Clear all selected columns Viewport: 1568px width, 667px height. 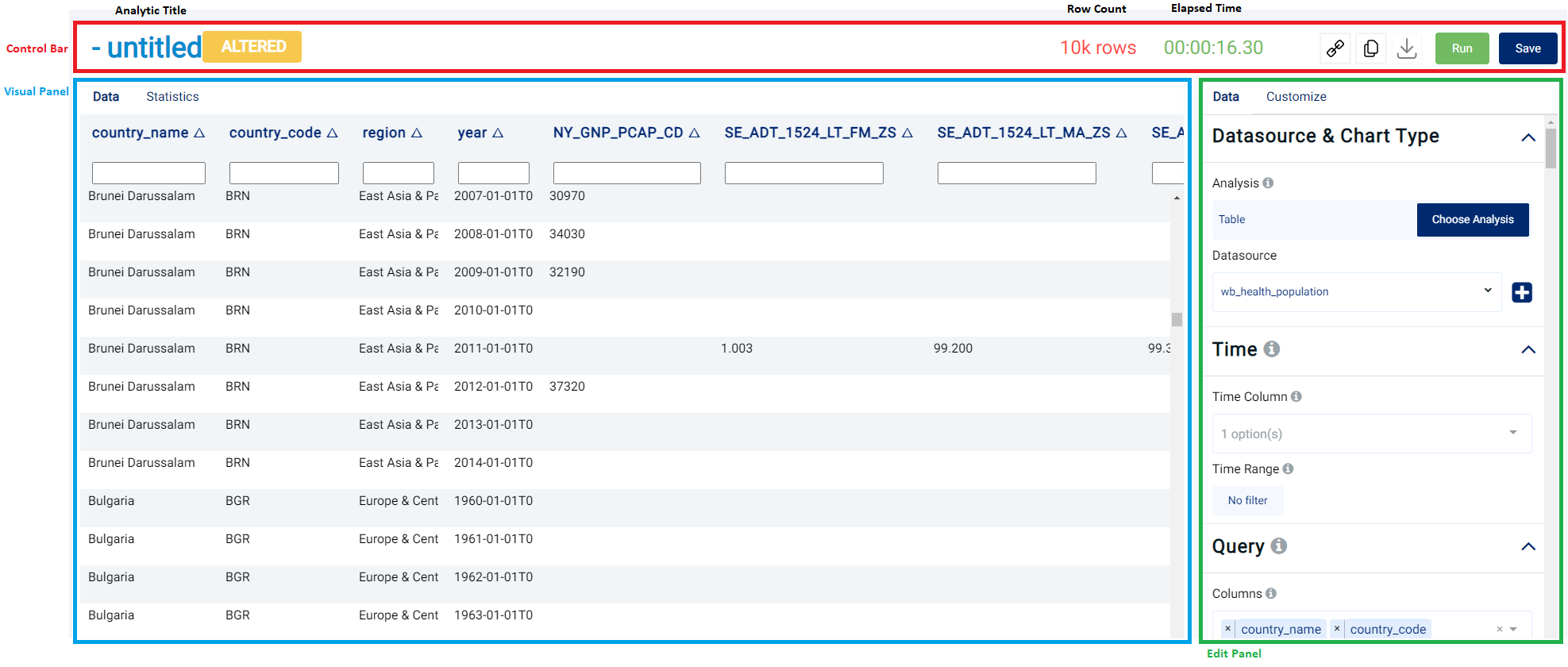[x=1499, y=630]
